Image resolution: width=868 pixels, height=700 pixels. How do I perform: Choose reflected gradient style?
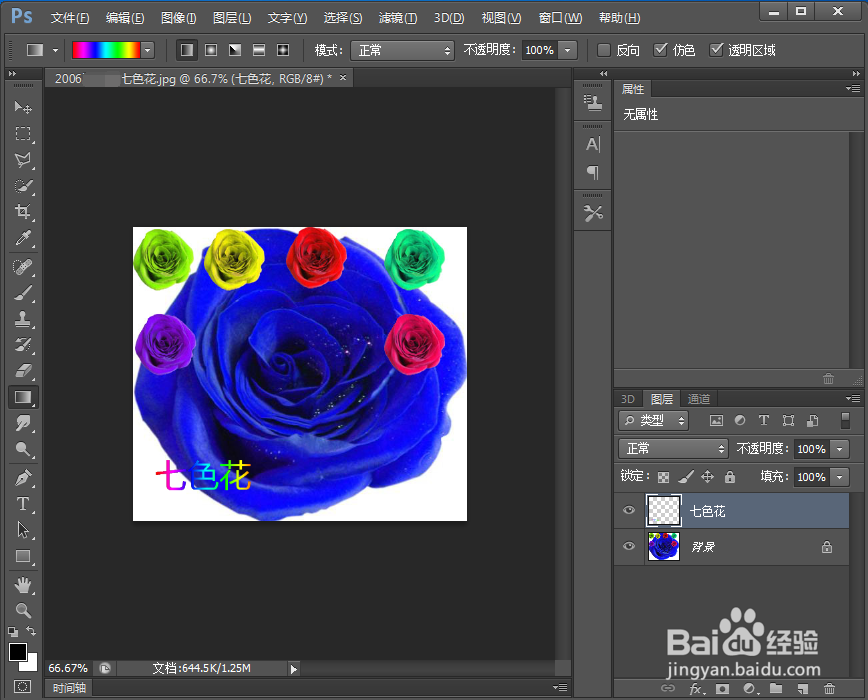pos(259,50)
